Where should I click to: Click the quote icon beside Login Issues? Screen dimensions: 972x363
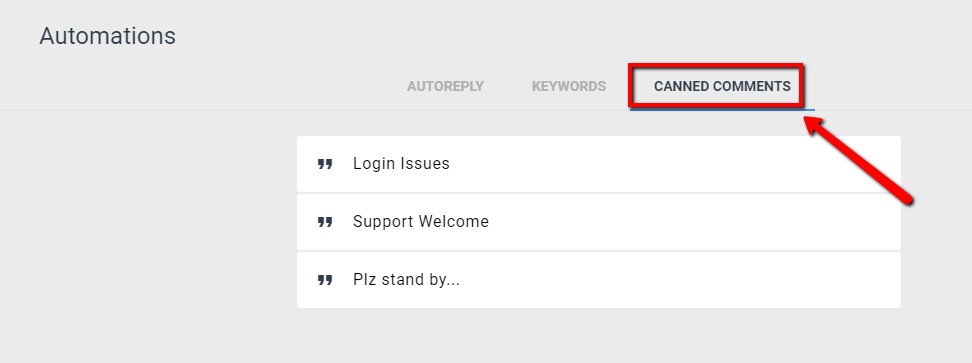325,164
